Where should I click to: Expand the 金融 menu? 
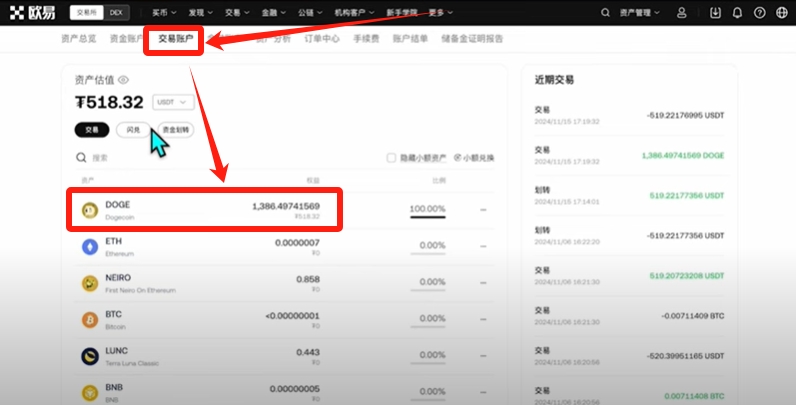coord(274,13)
